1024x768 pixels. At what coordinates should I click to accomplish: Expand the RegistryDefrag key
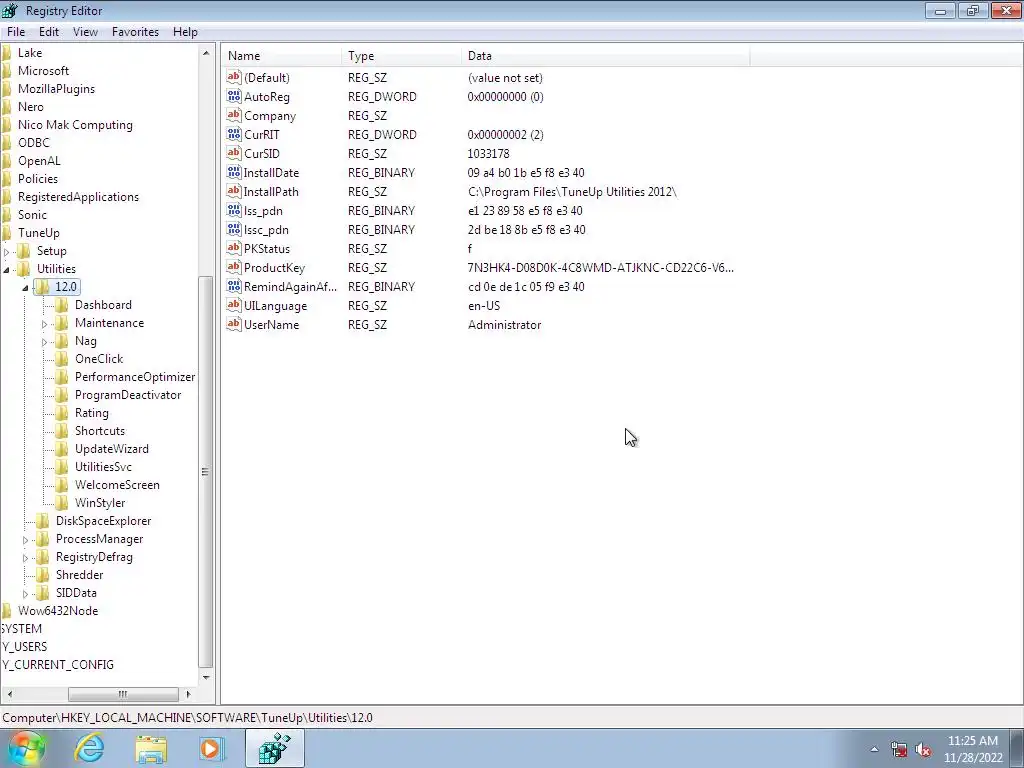(x=25, y=558)
